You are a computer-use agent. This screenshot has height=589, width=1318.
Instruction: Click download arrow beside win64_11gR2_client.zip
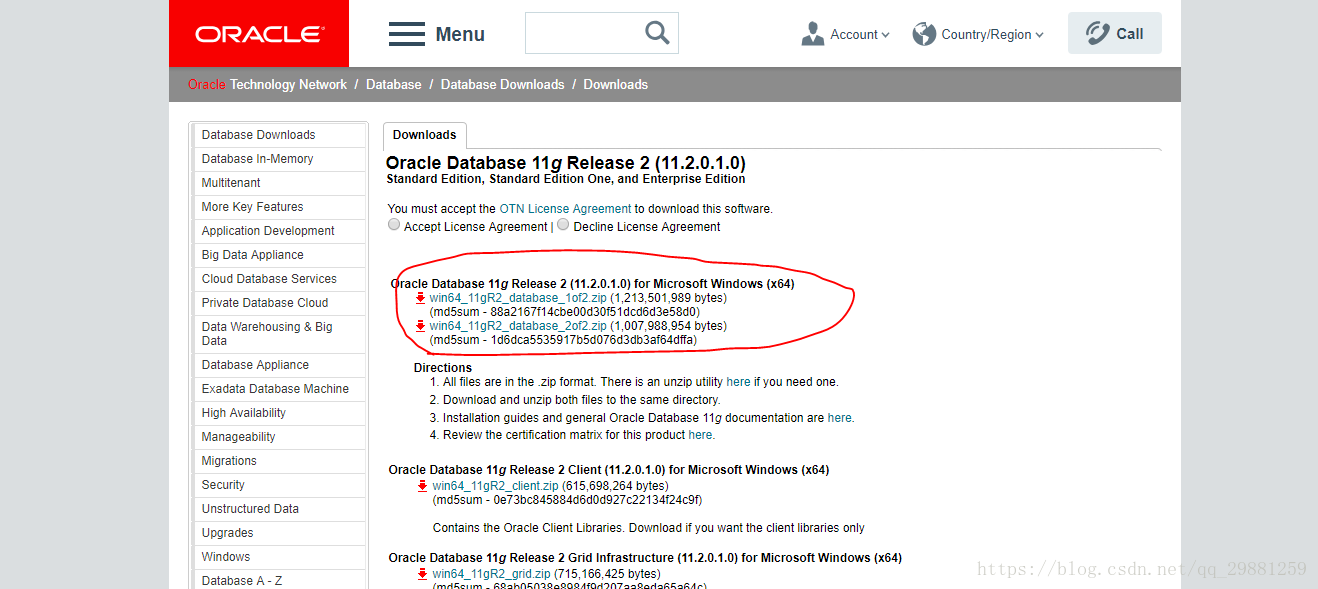[423, 486]
